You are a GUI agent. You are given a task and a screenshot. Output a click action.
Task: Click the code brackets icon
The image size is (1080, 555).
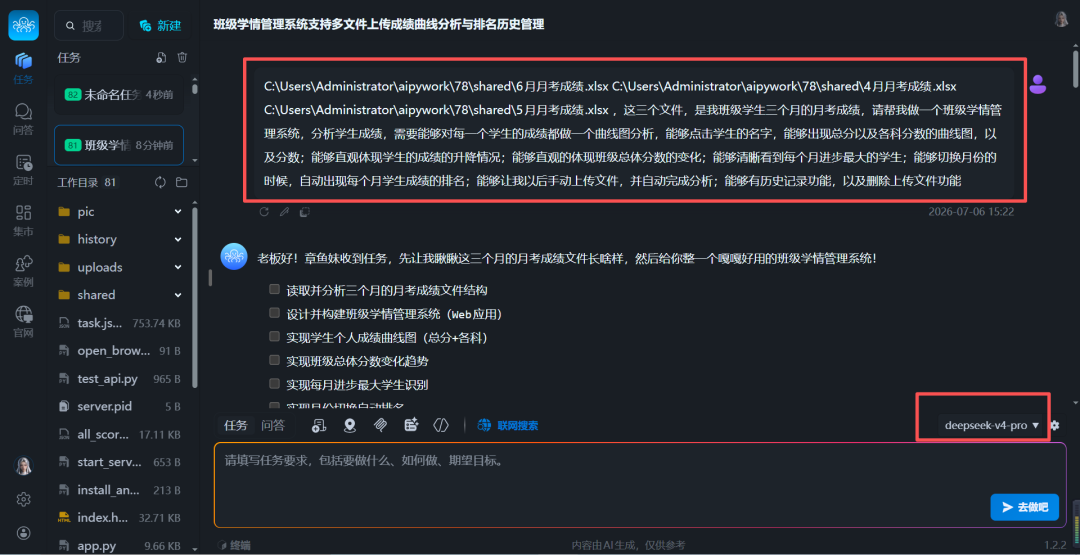pos(441,426)
